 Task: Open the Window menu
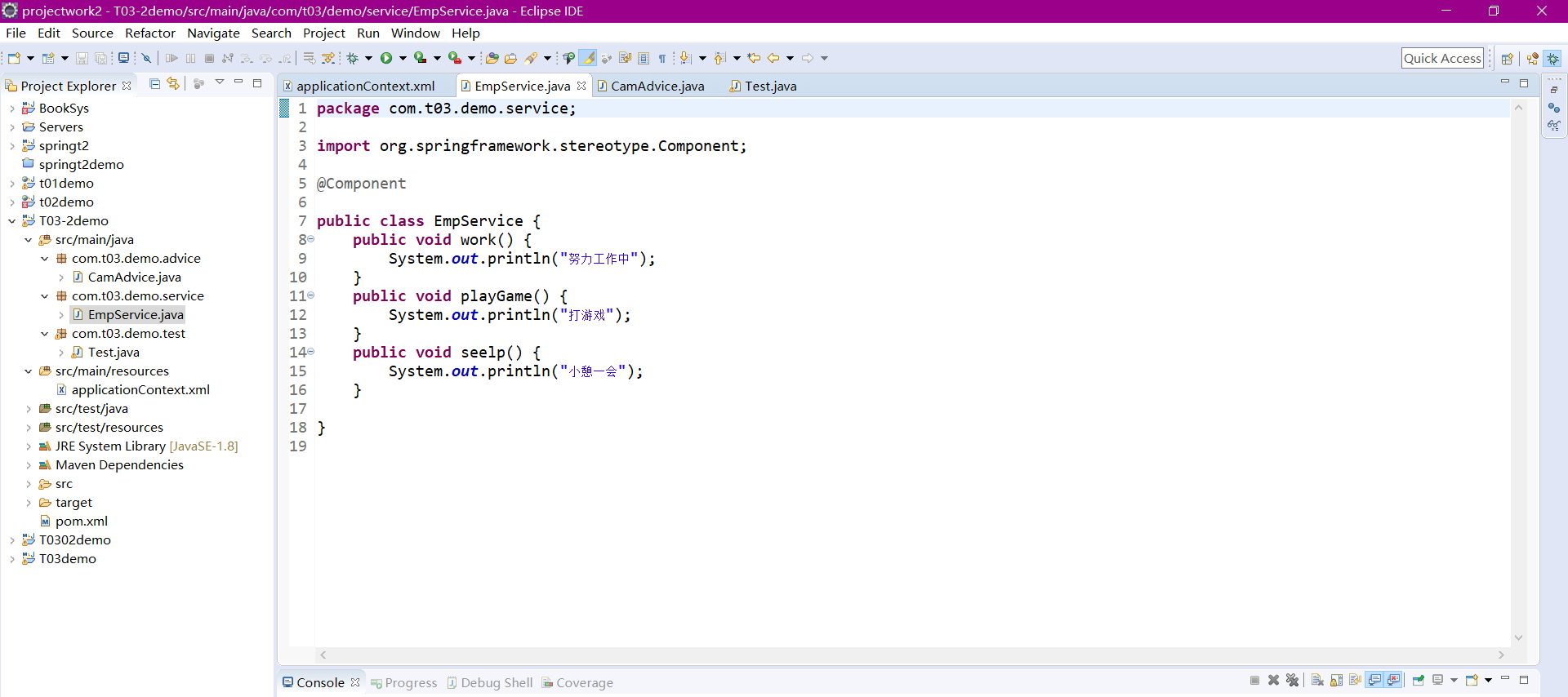[x=416, y=33]
